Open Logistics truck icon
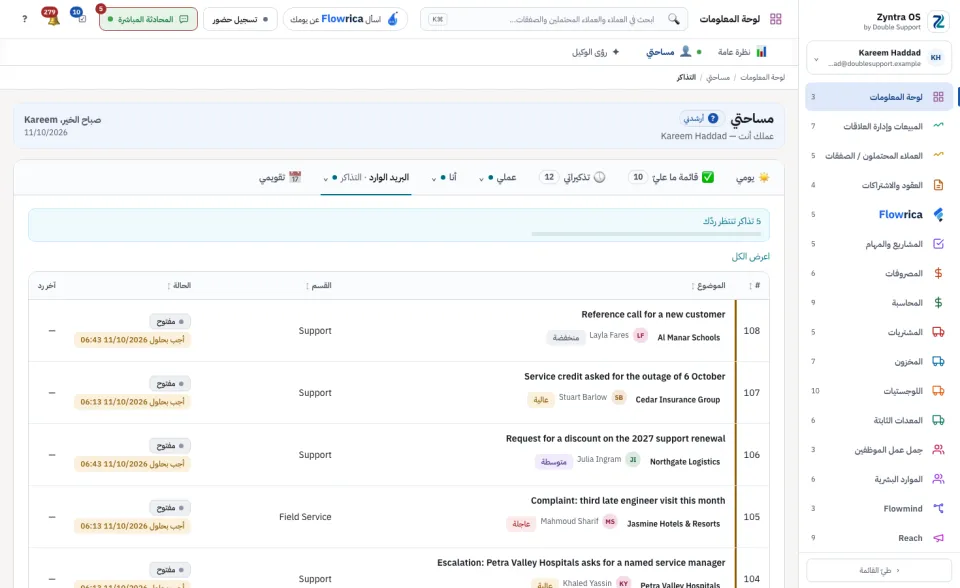 [x=938, y=390]
